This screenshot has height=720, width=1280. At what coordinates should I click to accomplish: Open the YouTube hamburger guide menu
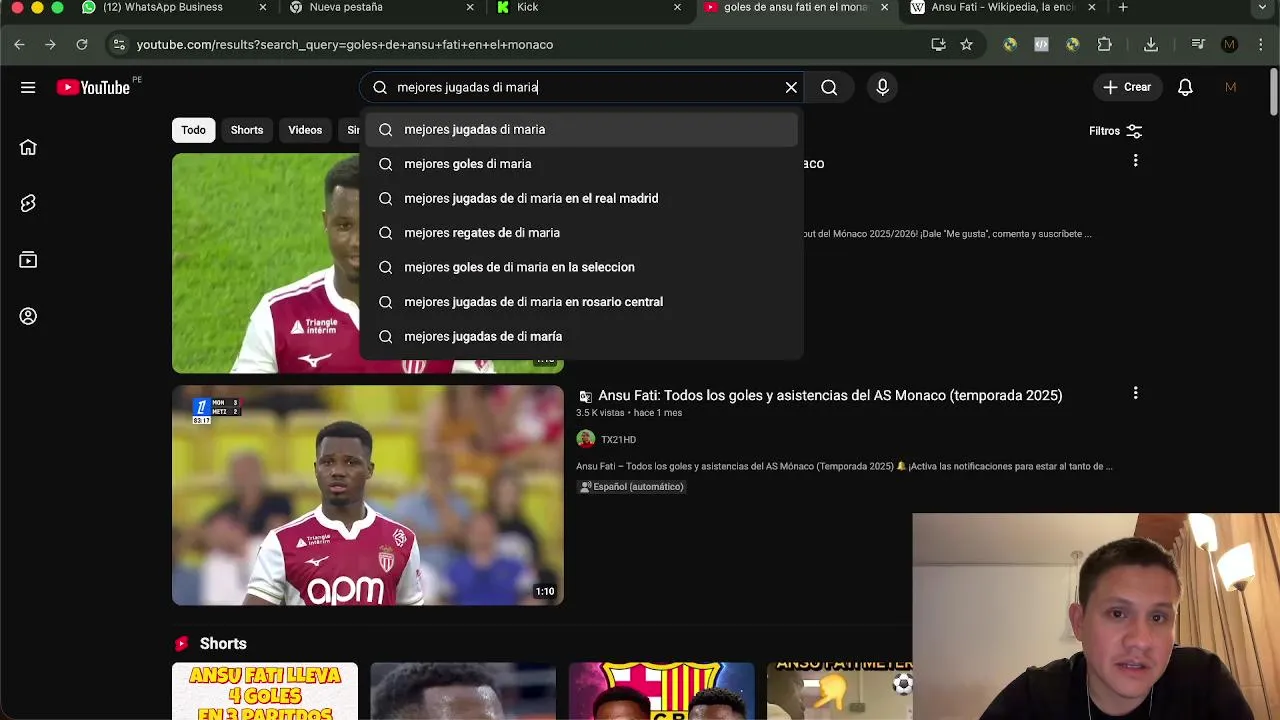[x=28, y=87]
